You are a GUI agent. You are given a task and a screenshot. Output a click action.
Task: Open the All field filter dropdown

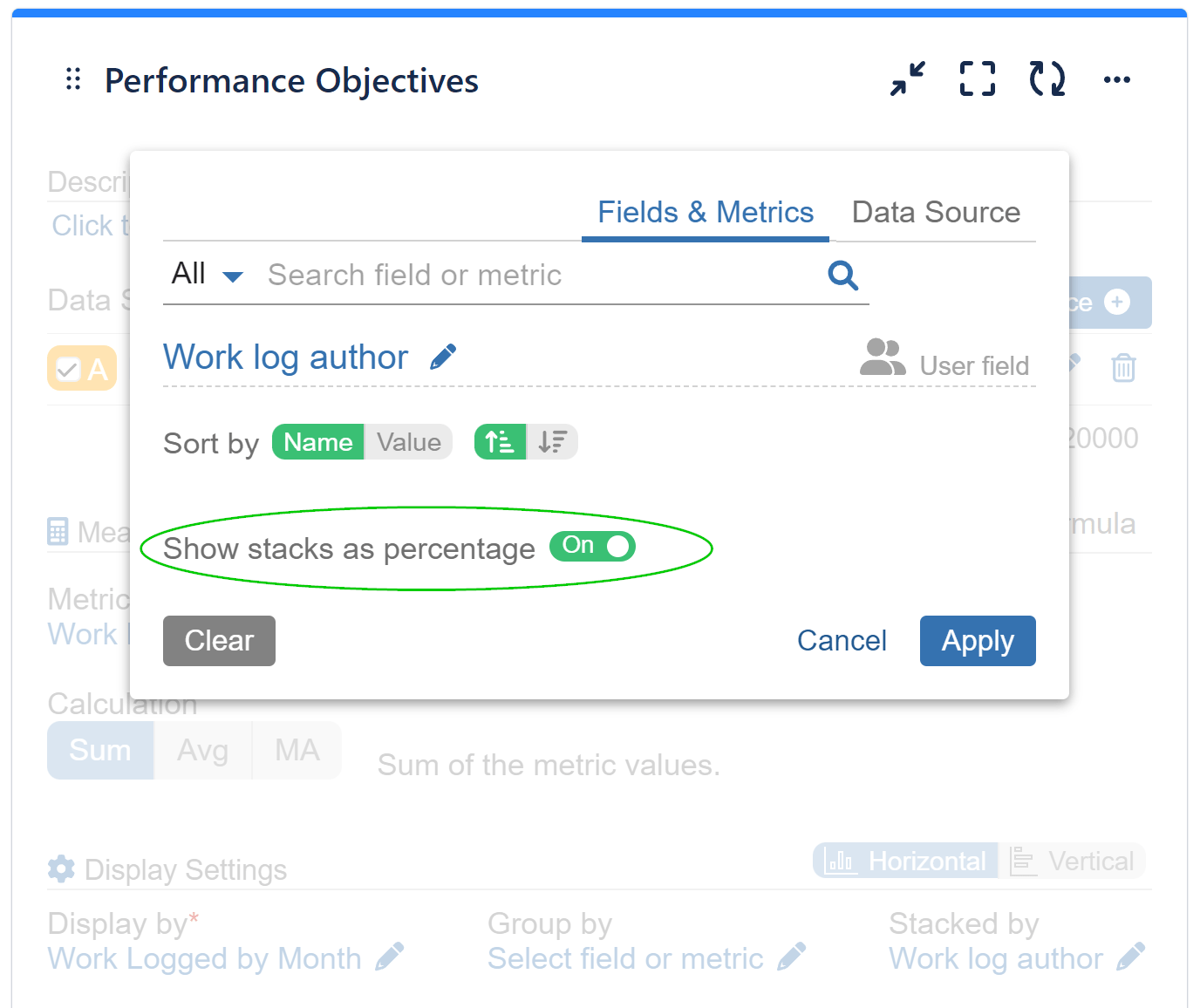206,274
